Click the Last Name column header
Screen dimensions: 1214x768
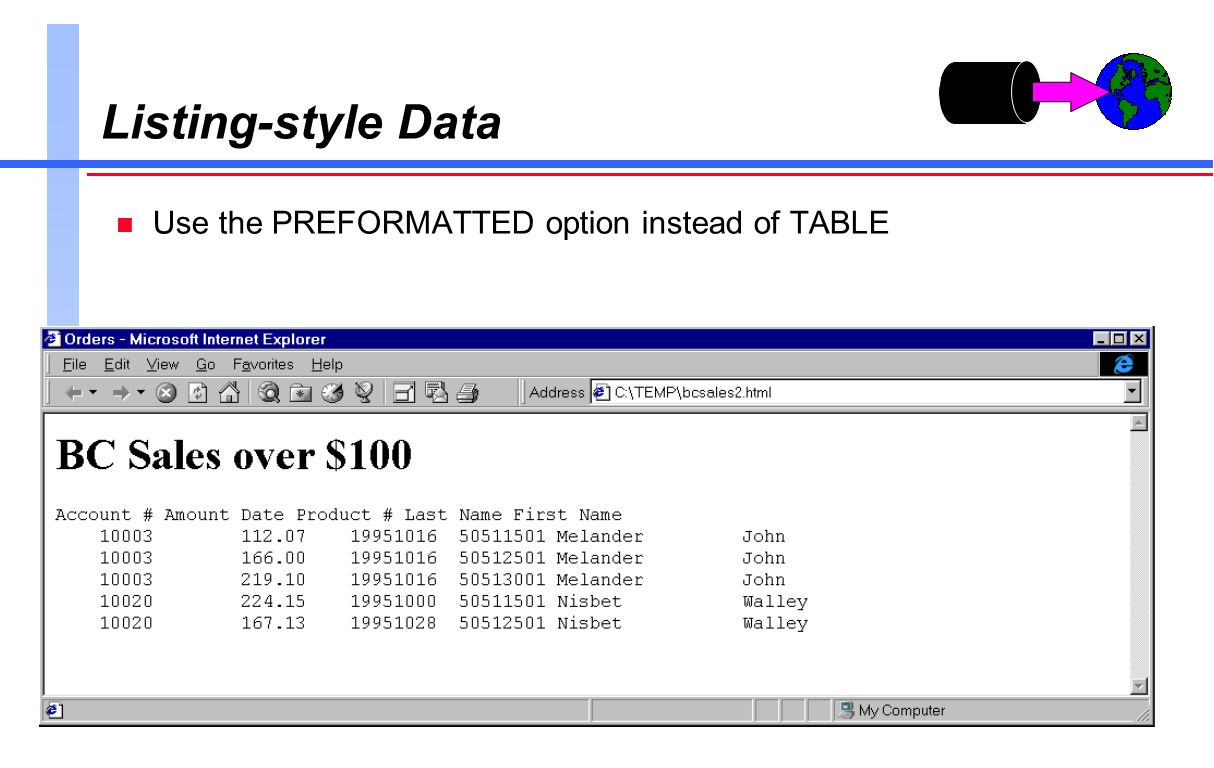[x=453, y=515]
